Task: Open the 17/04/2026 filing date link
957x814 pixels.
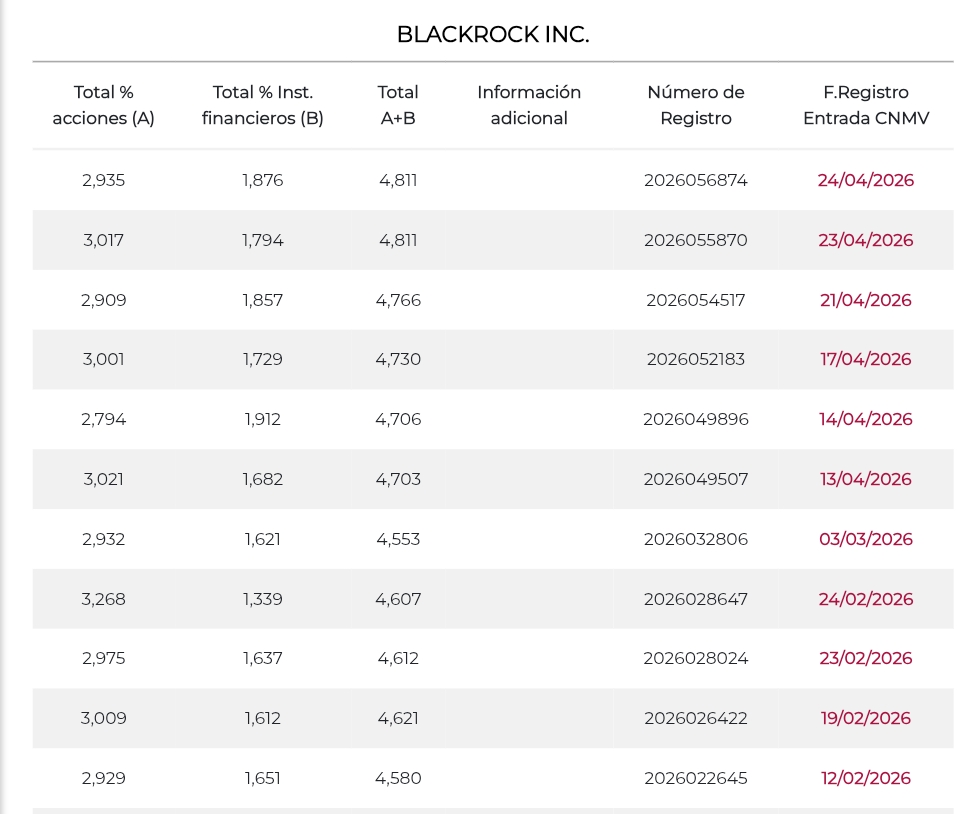Action: click(865, 359)
